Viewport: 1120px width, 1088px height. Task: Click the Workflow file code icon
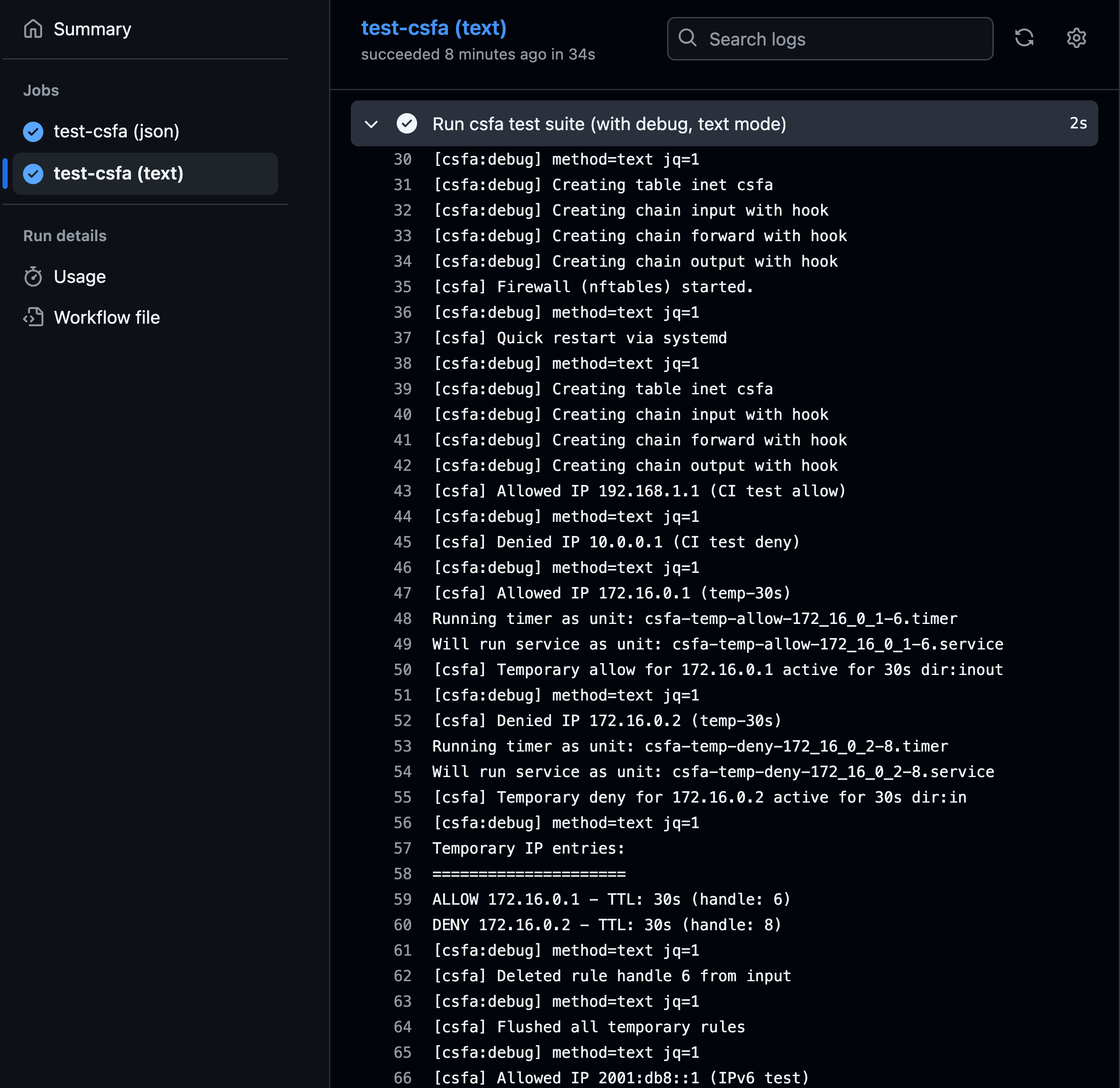(33, 317)
